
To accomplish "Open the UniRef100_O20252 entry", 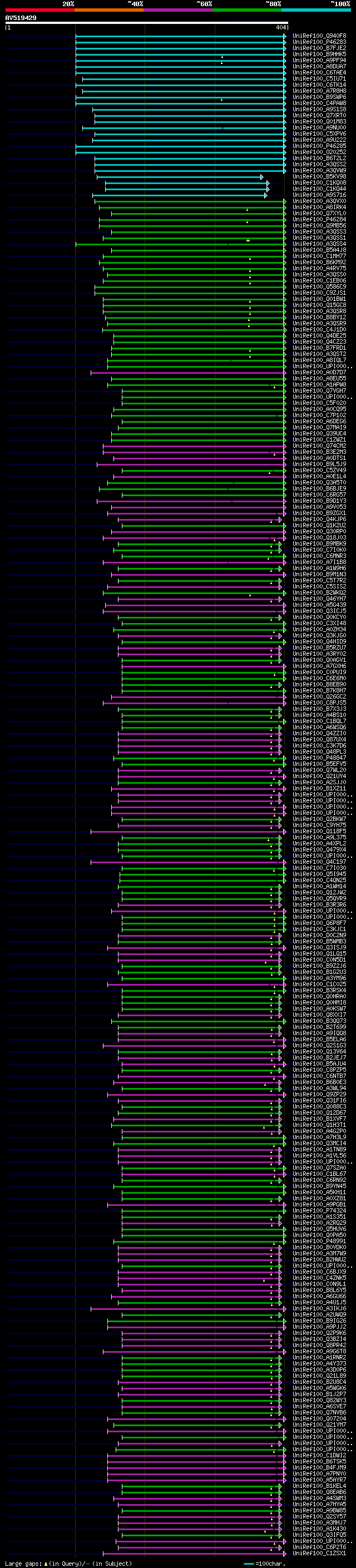I will pos(319,152).
